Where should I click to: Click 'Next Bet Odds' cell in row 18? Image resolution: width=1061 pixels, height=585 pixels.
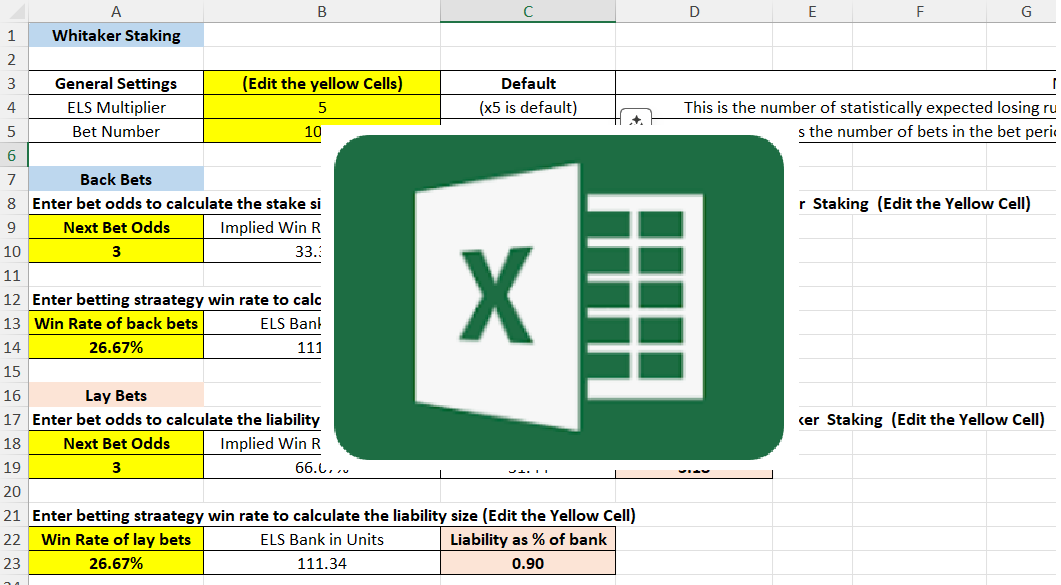(116, 444)
